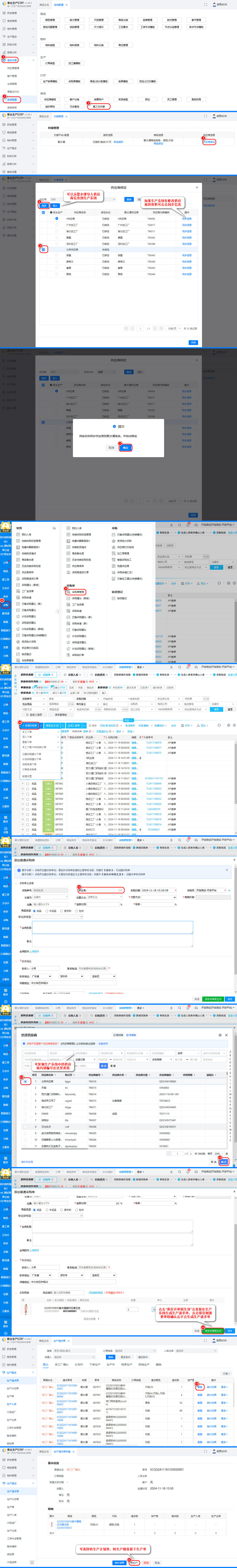Open 角色权限 under 其他 settings
This screenshot has width=237, height=1568.
[x=196, y=99]
